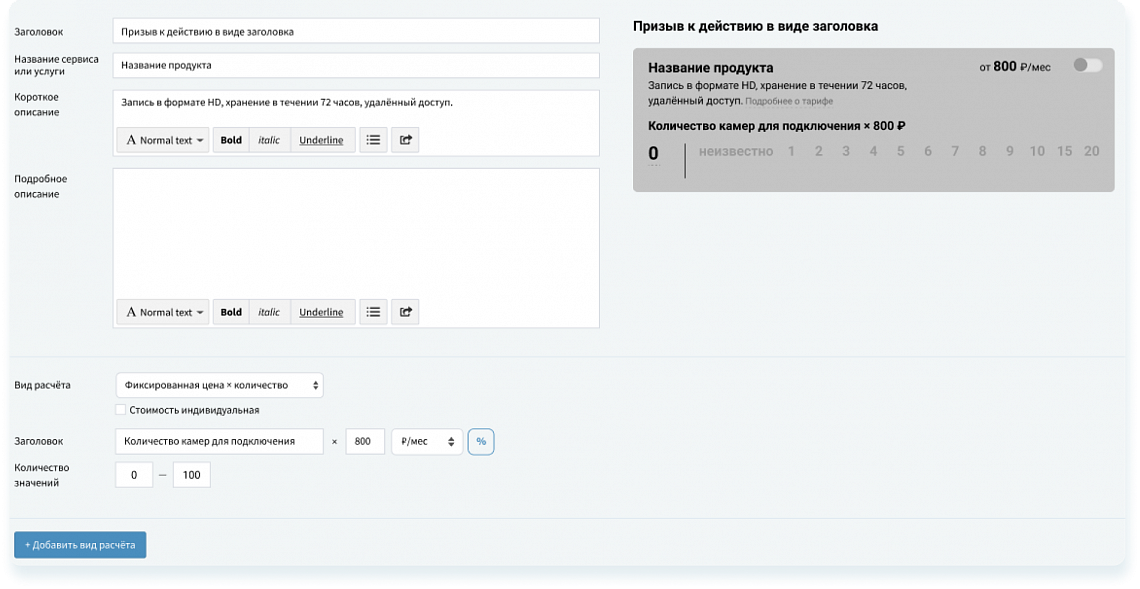
Task: Focus maximum value field showing 100
Action: (192, 475)
